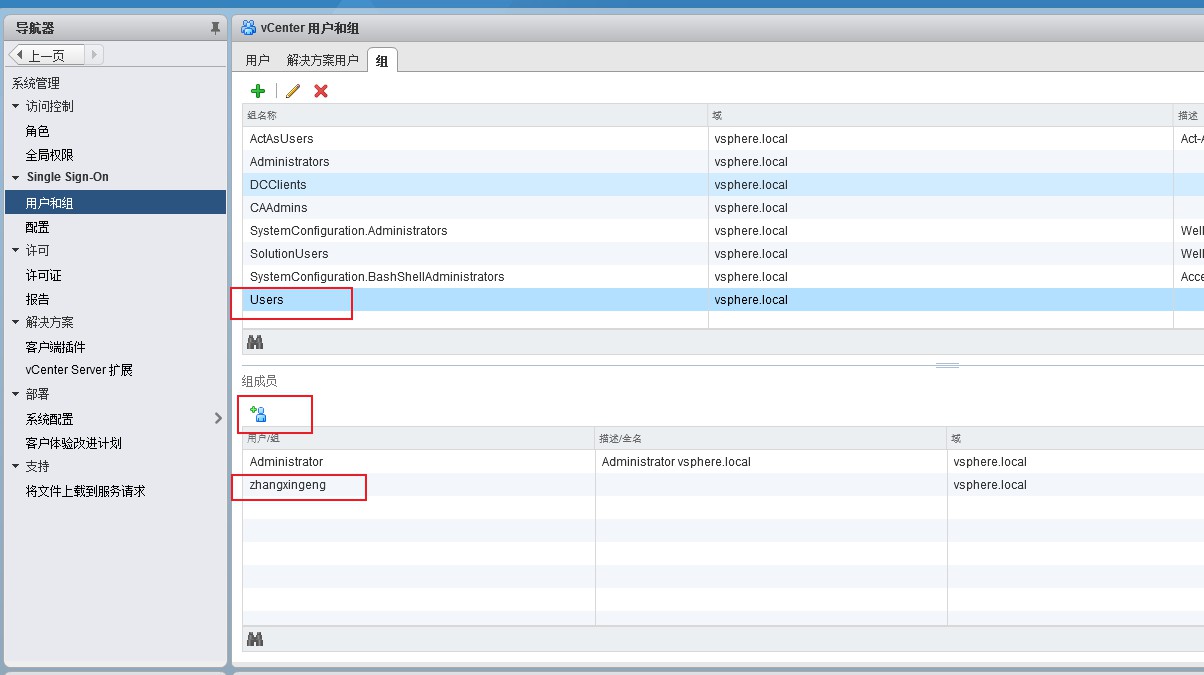Sort members by the 描述/全名 column header

tap(771, 438)
